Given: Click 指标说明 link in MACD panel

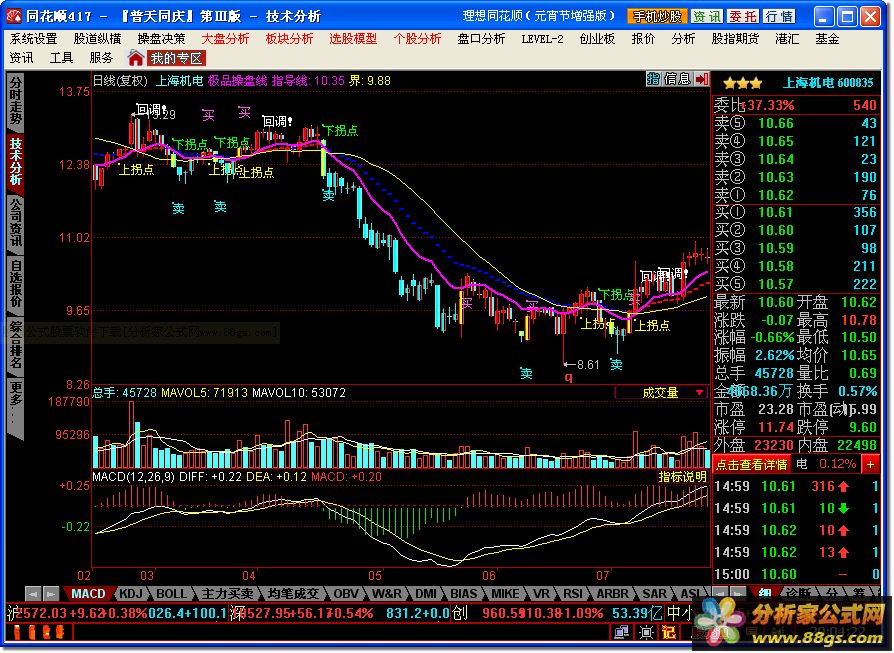Looking at the screenshot, I should click(682, 477).
